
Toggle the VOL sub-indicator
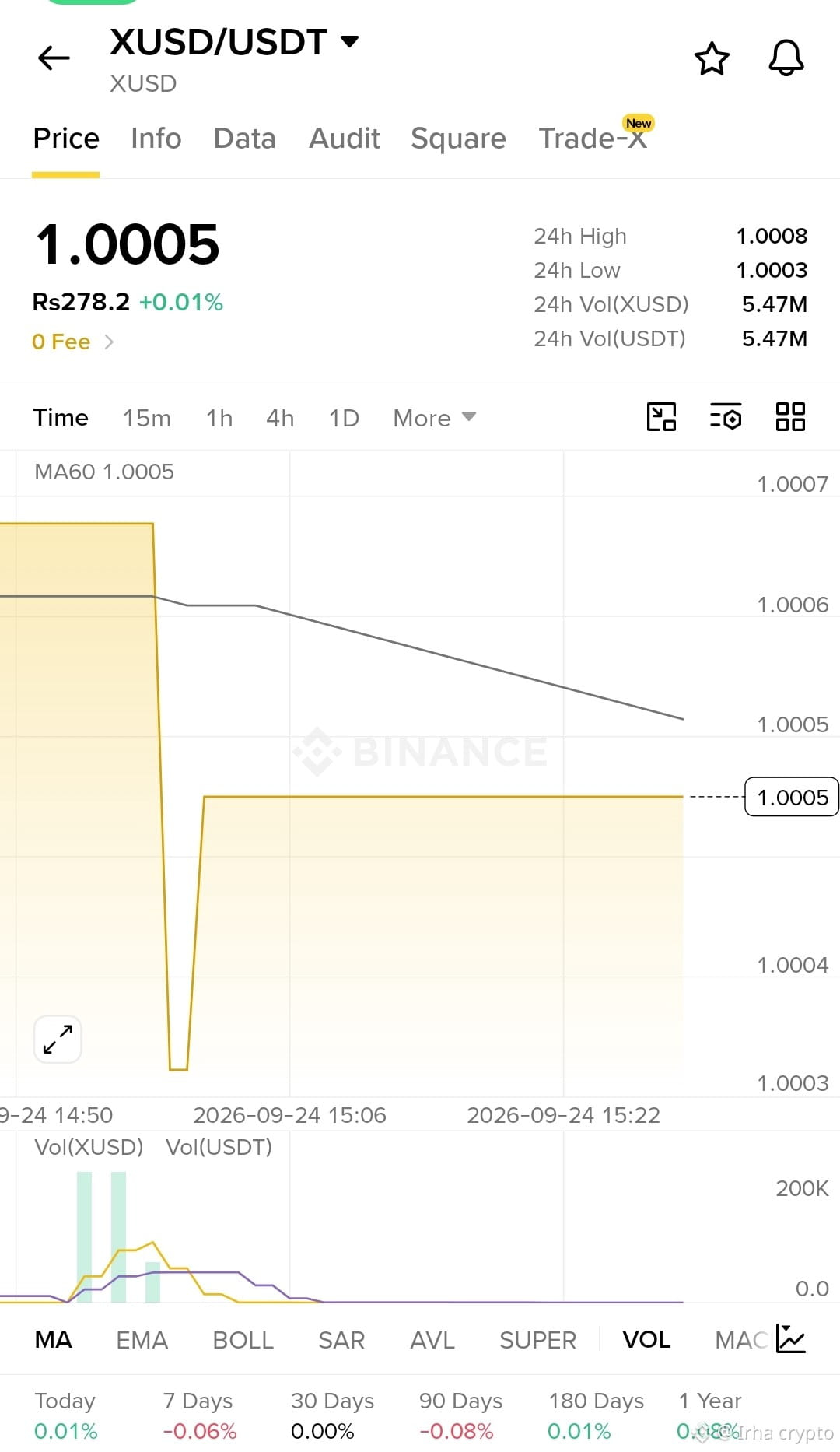[x=646, y=1339]
